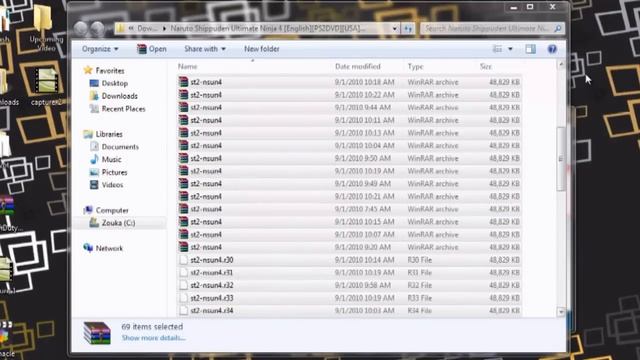Open the Share with dropdown menu
Screen dimensions: 640x360
pyautogui.click(x=204, y=49)
